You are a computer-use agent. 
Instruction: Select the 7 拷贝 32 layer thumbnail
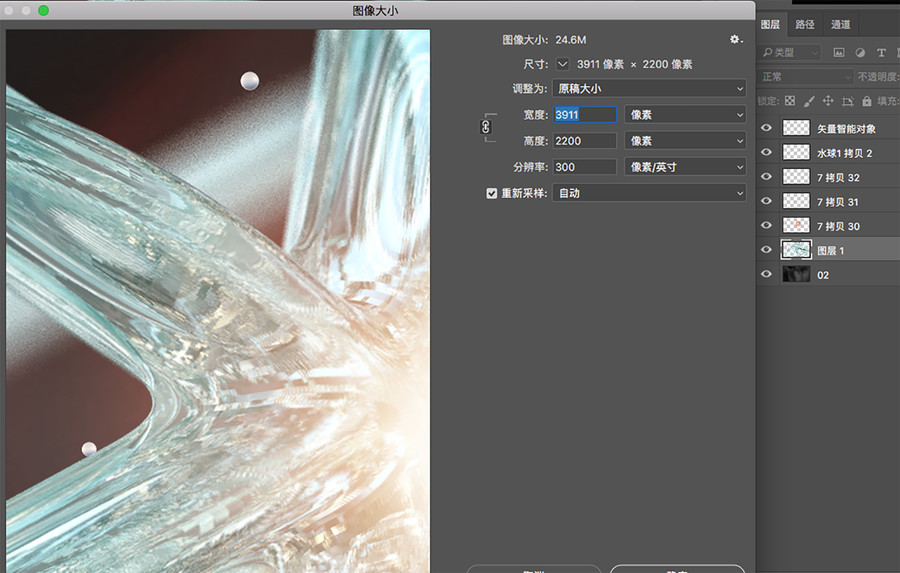coord(796,176)
